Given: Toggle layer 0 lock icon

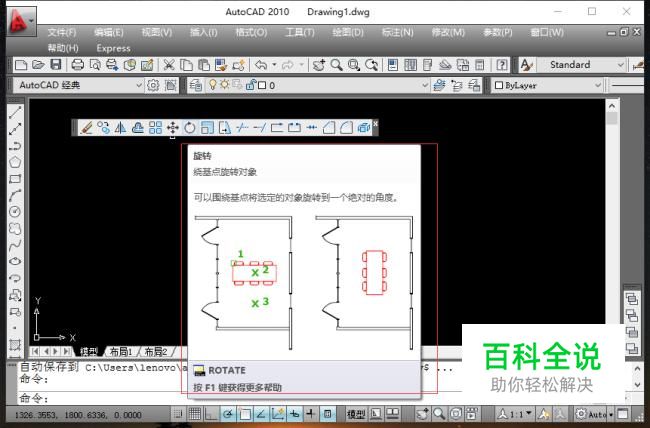Looking at the screenshot, I should (x=250, y=85).
